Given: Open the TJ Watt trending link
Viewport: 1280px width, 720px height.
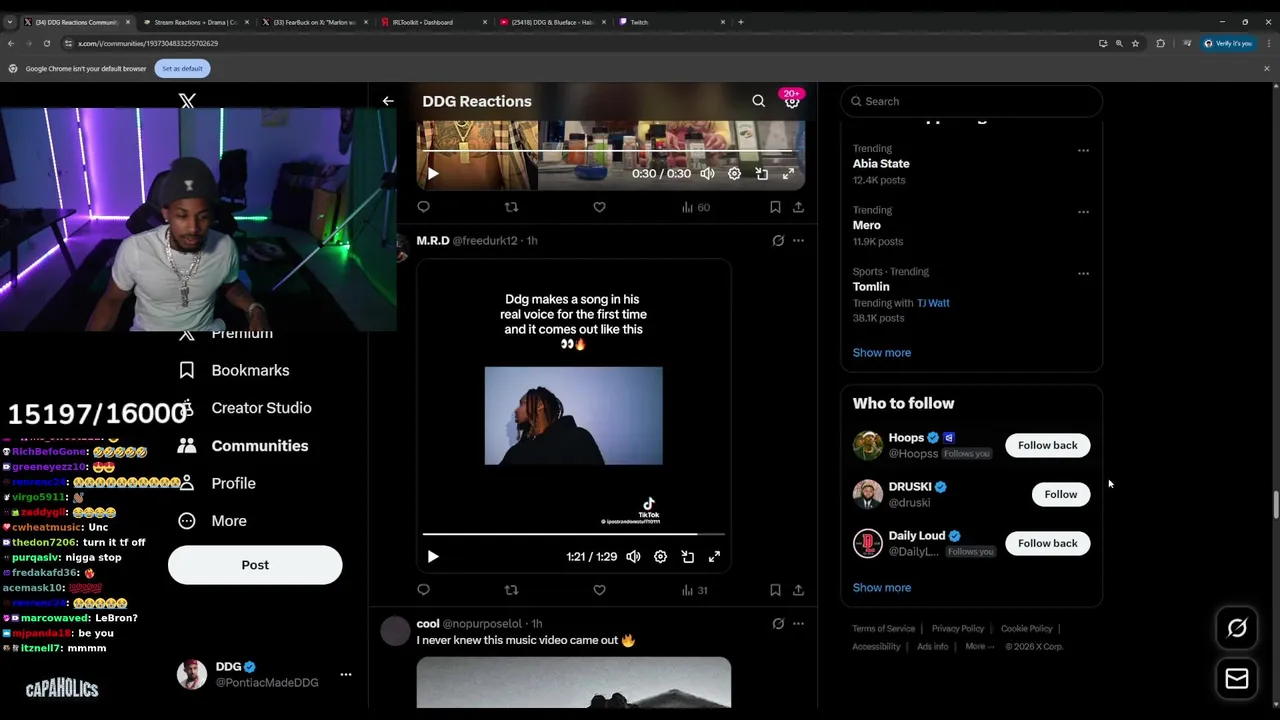Looking at the screenshot, I should (933, 303).
